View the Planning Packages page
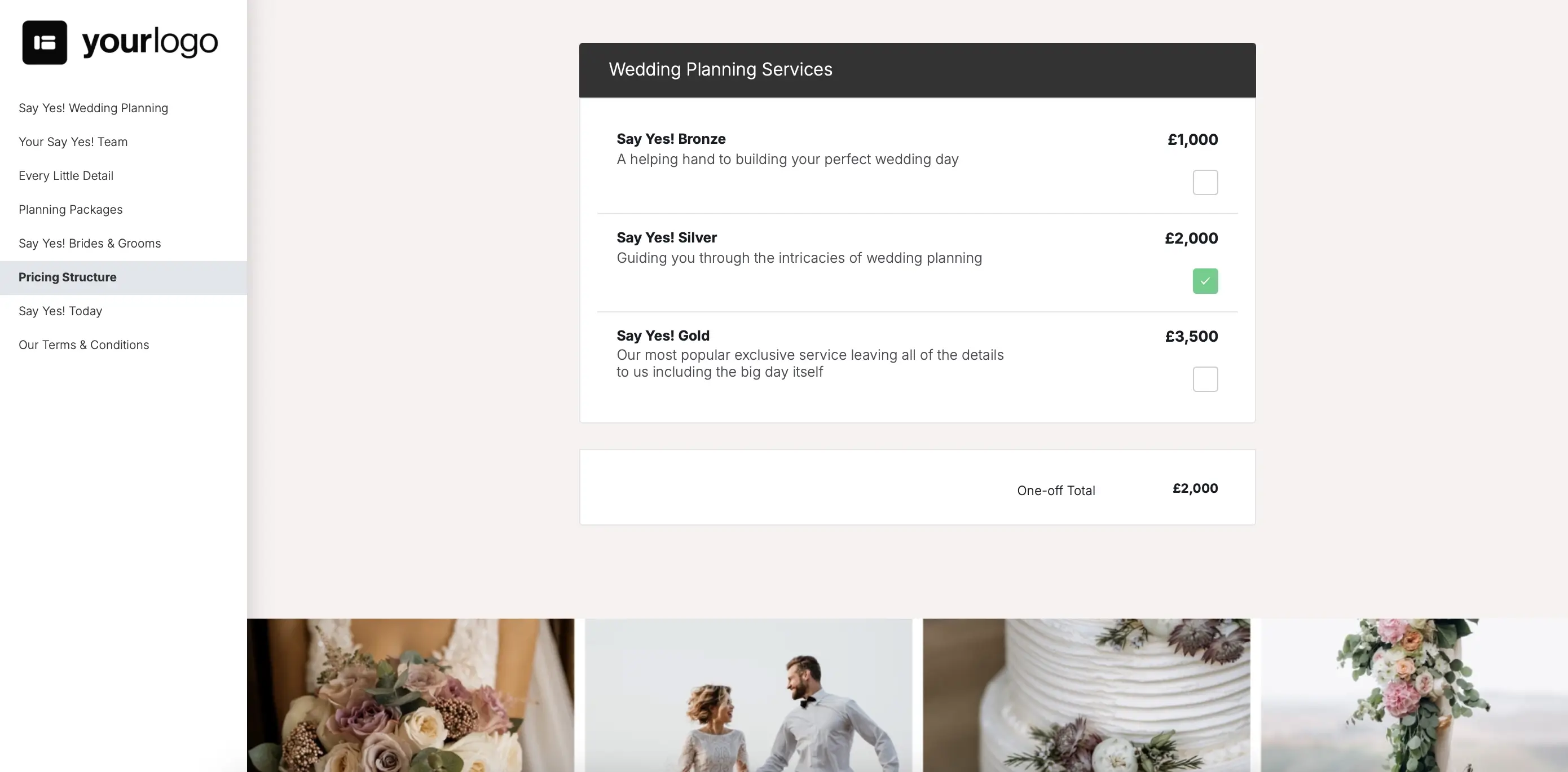This screenshot has height=772, width=1568. pos(70,209)
